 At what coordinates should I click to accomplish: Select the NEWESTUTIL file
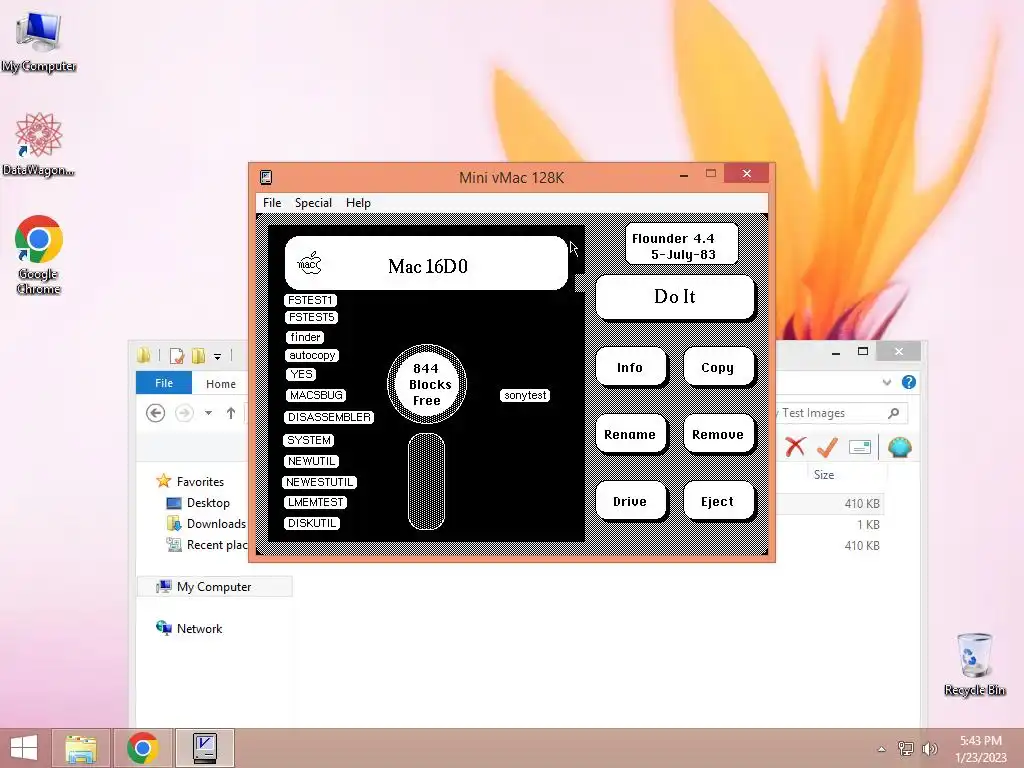point(319,482)
